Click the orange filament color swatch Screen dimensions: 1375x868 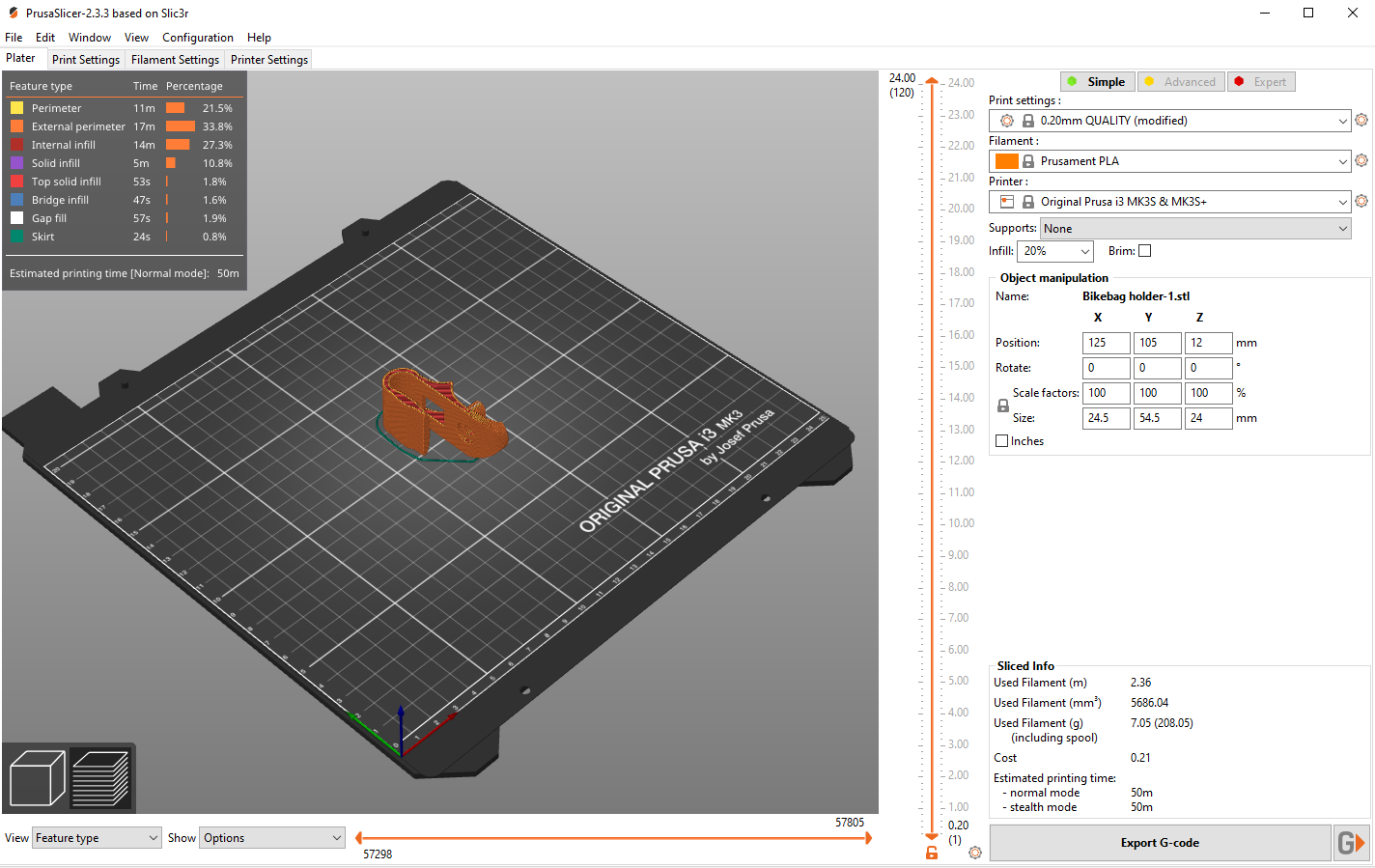pos(1007,161)
